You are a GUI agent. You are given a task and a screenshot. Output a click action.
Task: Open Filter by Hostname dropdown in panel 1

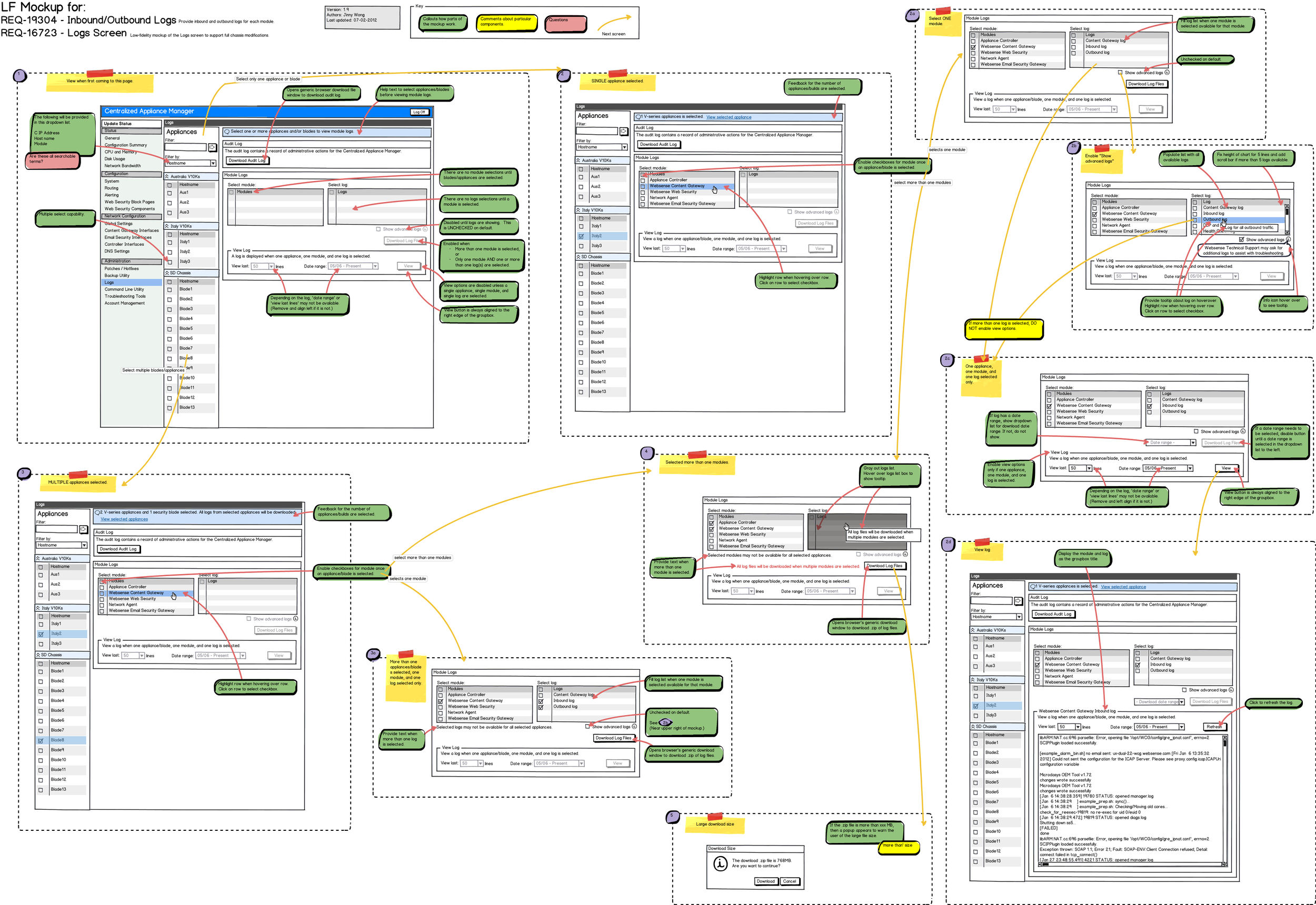(x=191, y=163)
